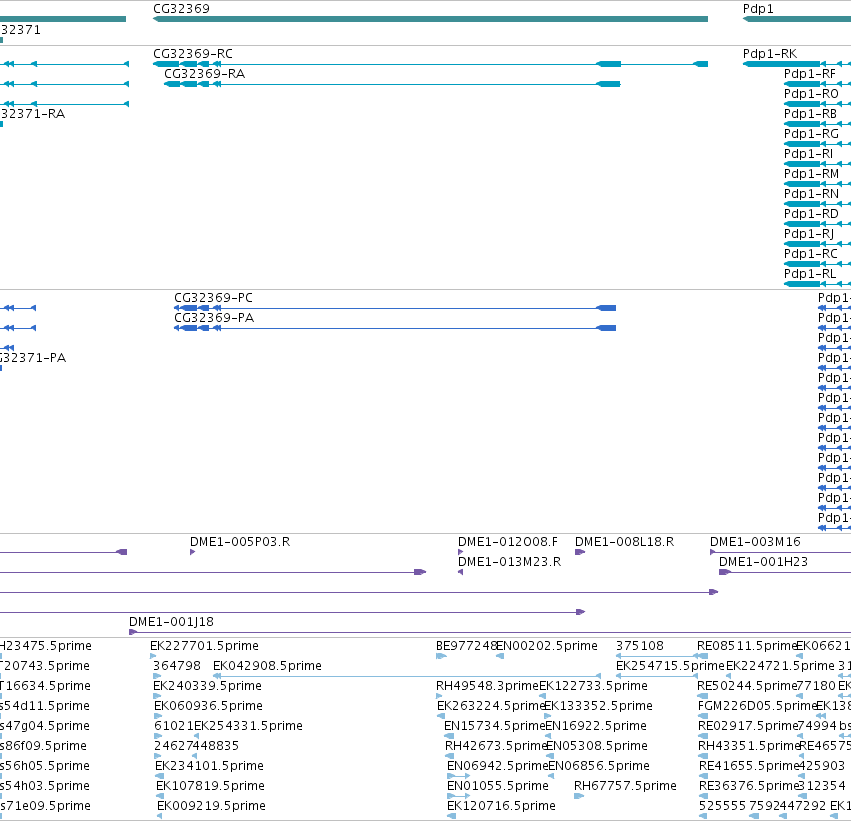Click EST EK042908.5prime
The image size is (851, 821).
[x=267, y=666]
